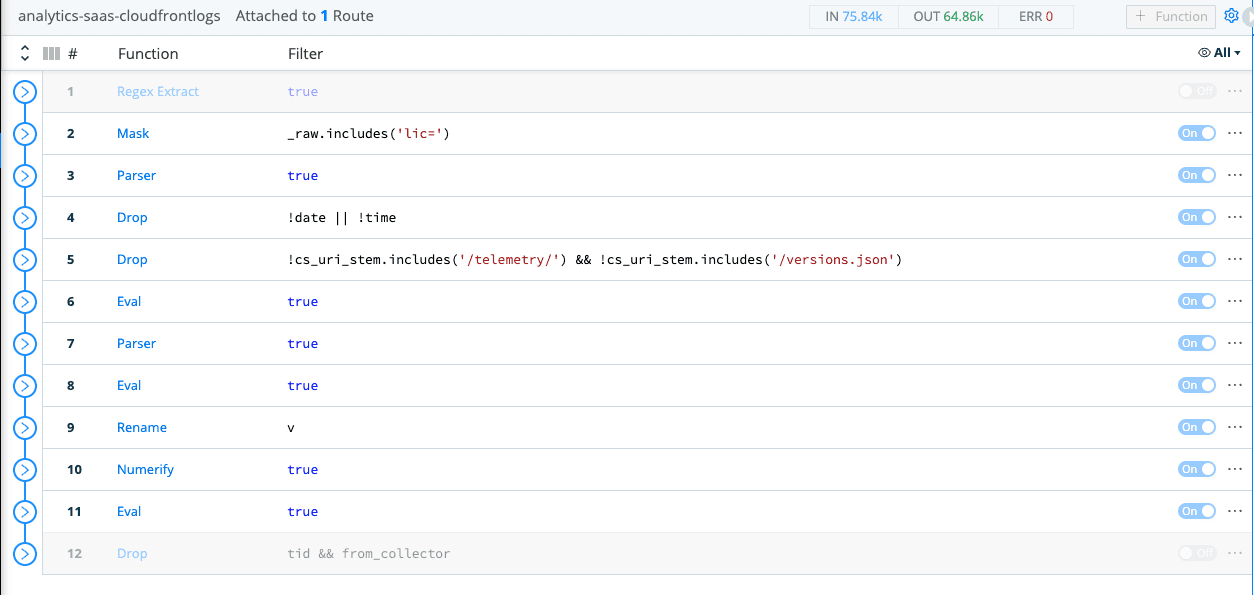Click the IN 75.84k stats indicator

tap(853, 17)
